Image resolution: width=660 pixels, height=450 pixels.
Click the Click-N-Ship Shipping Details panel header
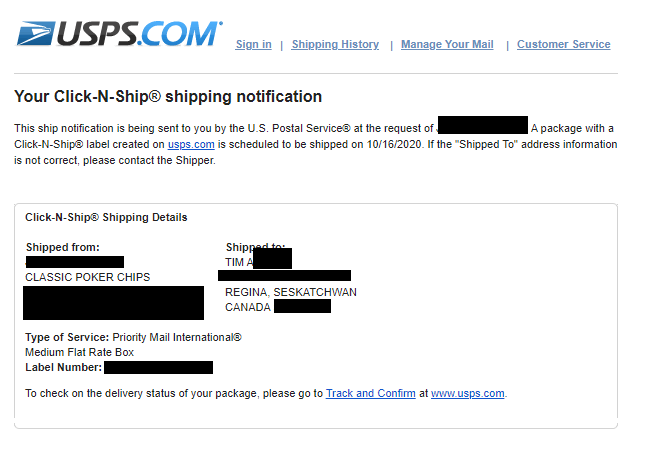106,217
